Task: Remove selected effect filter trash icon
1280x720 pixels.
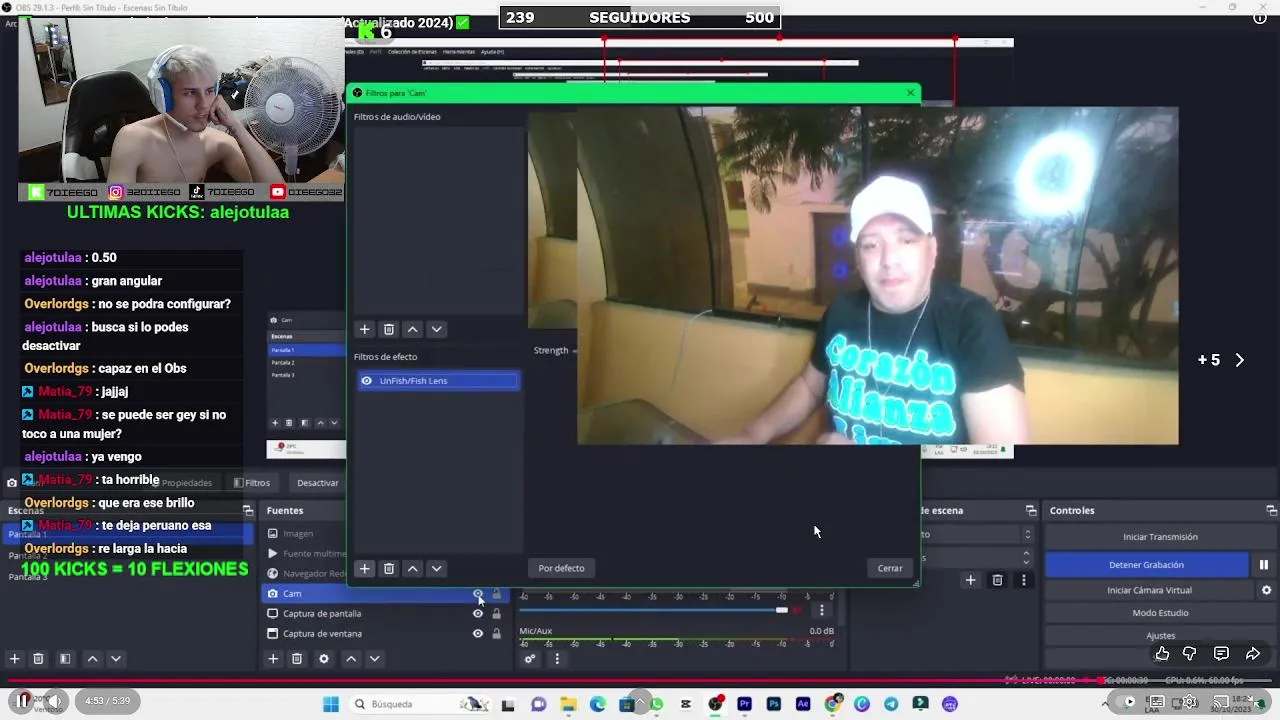Action: 389,568
